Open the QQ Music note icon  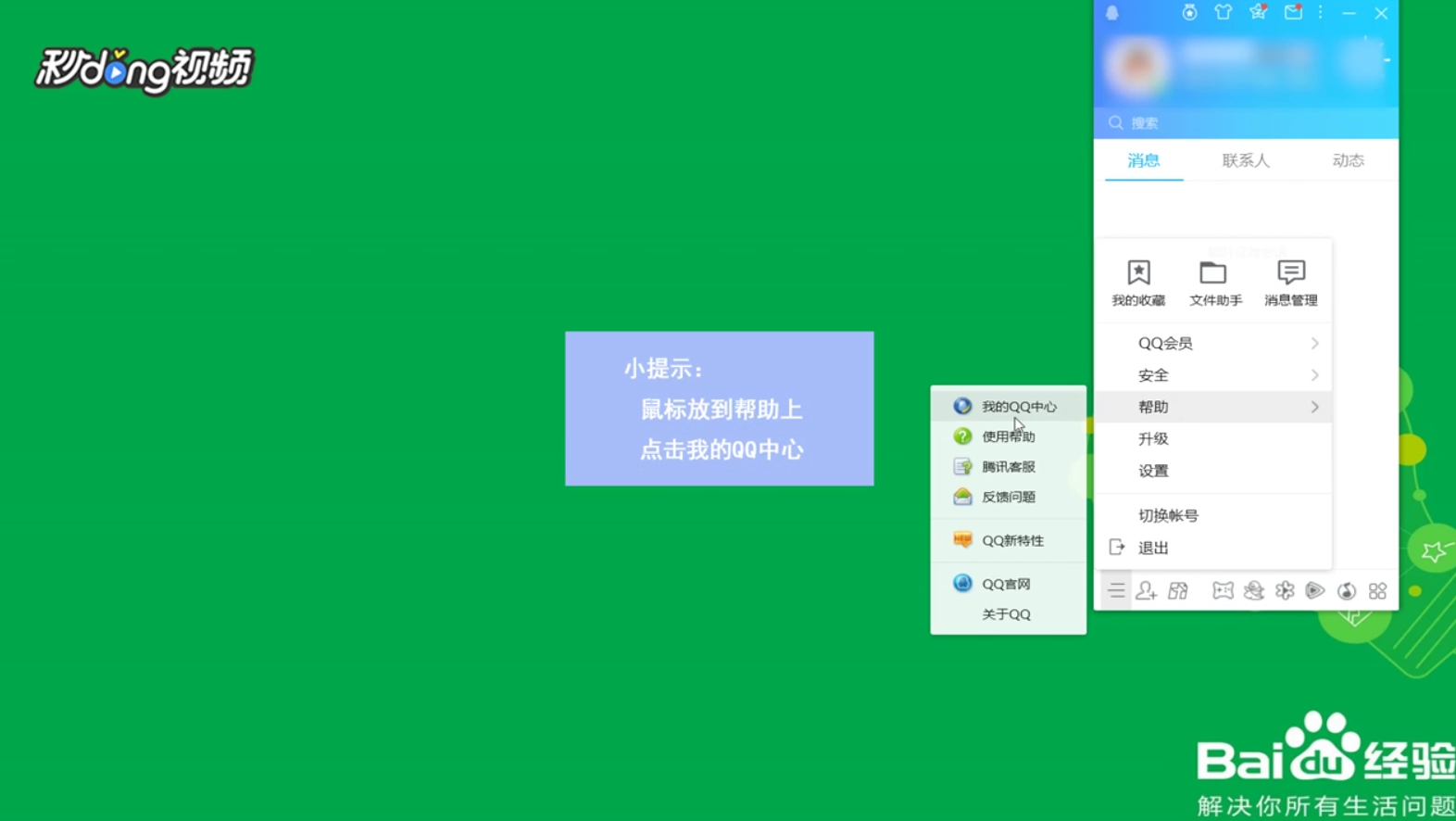[1347, 590]
